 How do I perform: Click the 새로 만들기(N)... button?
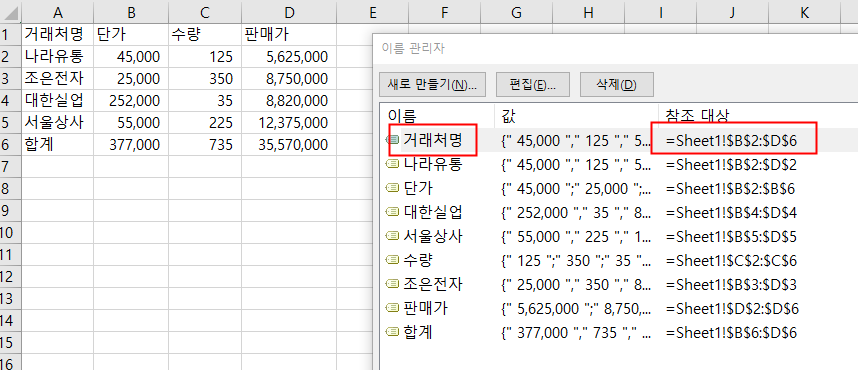(432, 84)
